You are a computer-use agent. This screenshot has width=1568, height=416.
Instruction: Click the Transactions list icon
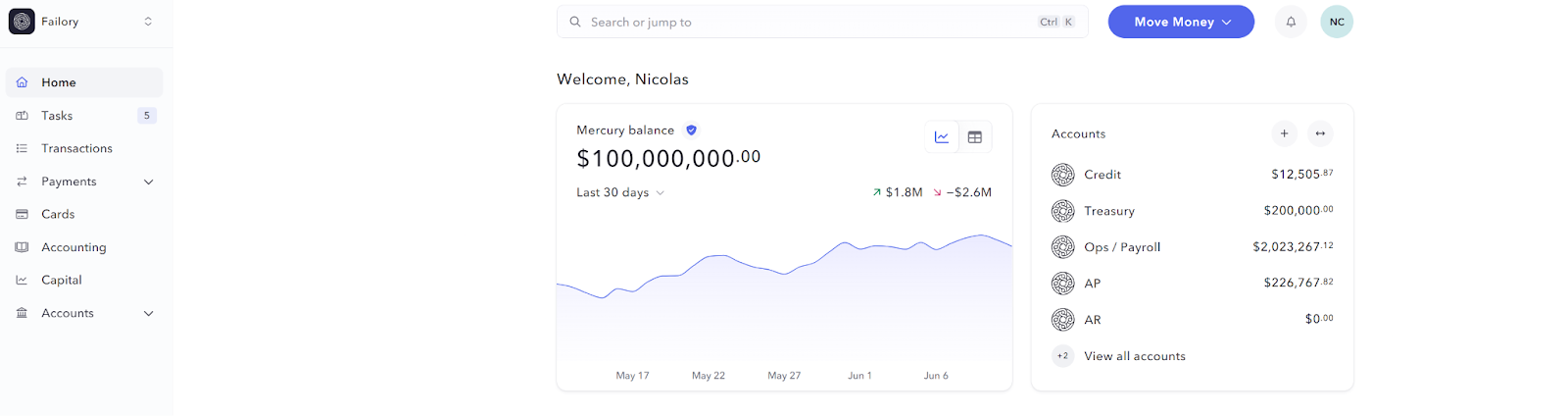[x=22, y=148]
